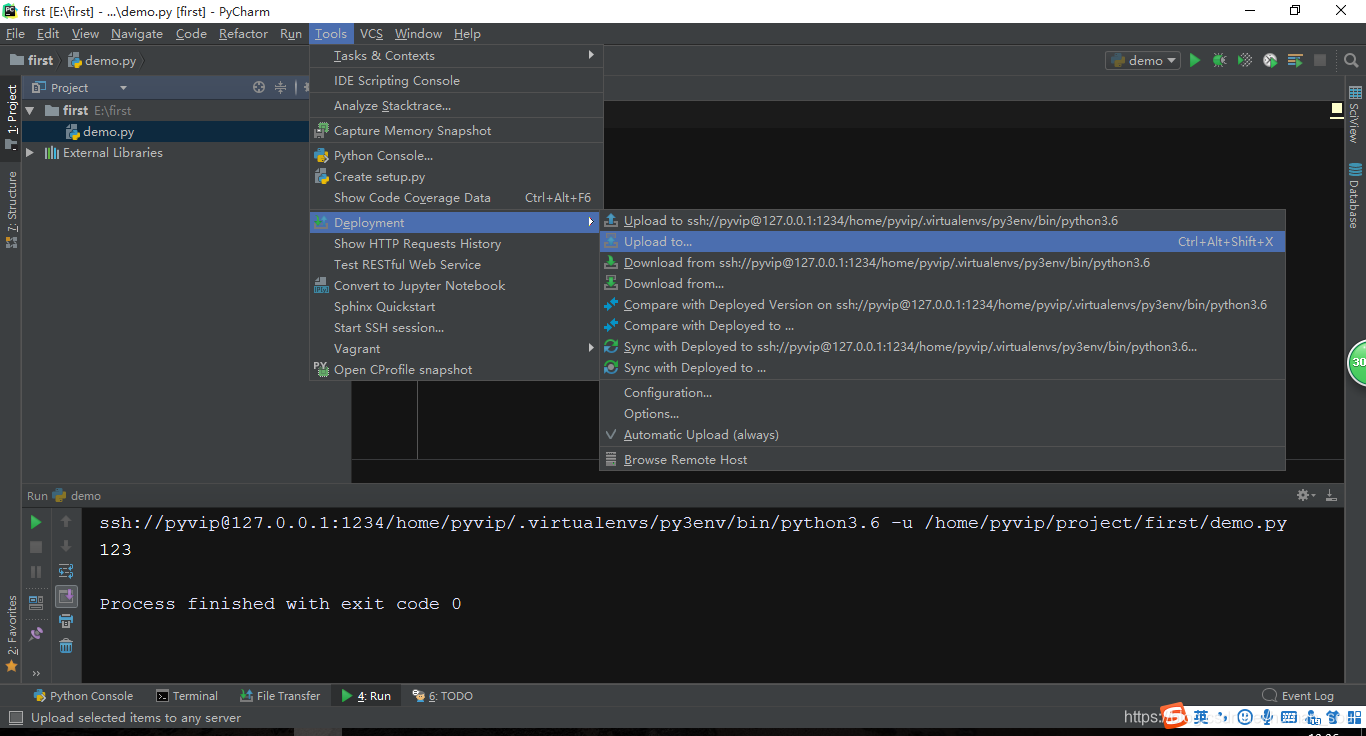Expand the External Libraries node
The image size is (1366, 736).
[30, 153]
